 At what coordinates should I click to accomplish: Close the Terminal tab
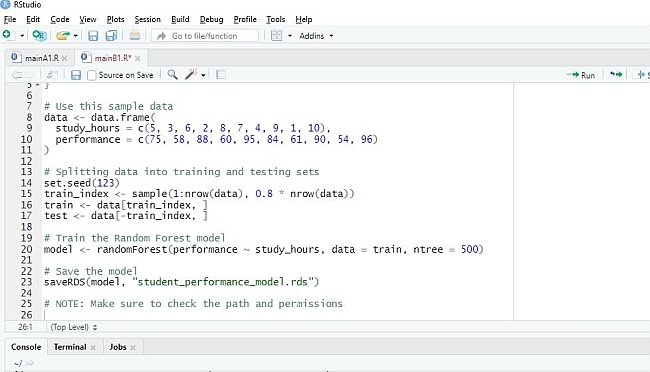point(93,348)
